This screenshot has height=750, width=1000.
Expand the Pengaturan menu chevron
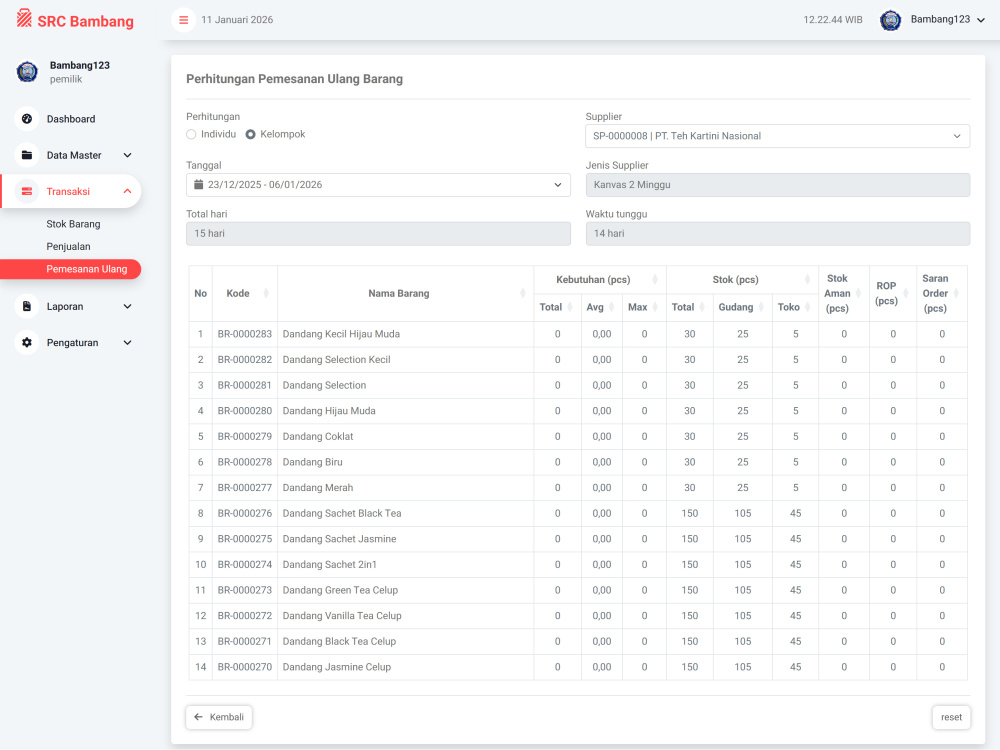128,342
